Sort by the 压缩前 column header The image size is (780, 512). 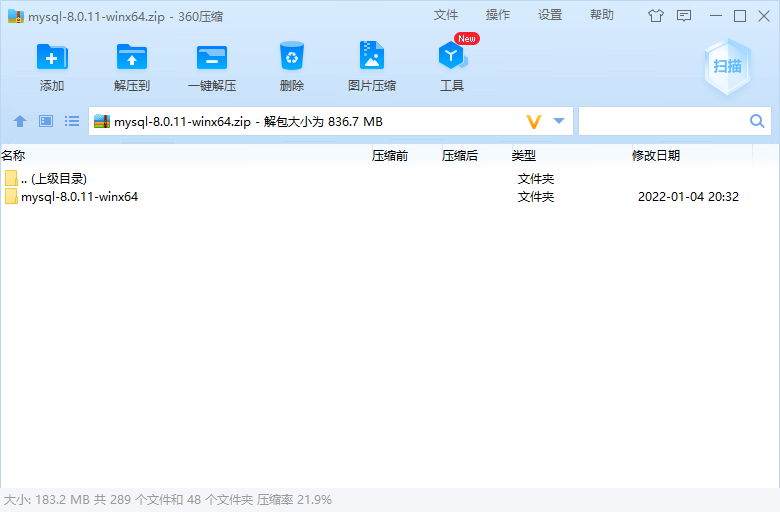pyautogui.click(x=405, y=155)
